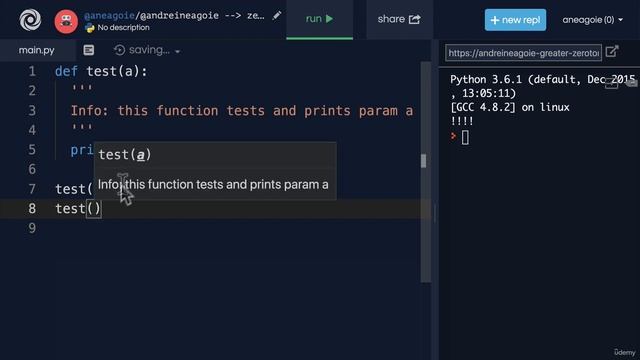Click the @aneagoie username link

tap(109, 16)
